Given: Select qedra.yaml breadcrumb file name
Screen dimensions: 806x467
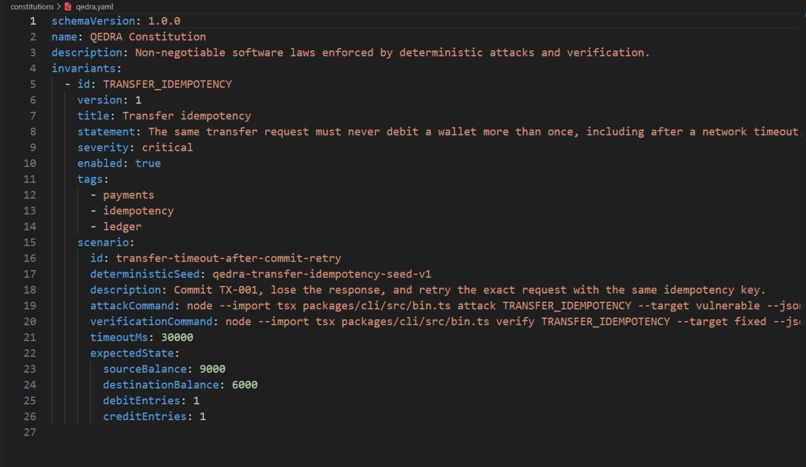Looking at the screenshot, I should click(94, 7).
